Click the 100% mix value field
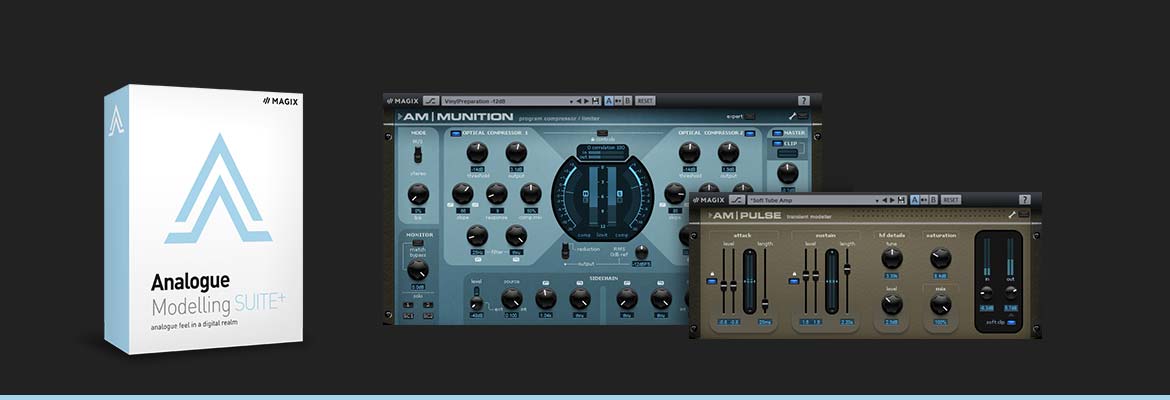The width and height of the screenshot is (1170, 400). click(x=940, y=322)
